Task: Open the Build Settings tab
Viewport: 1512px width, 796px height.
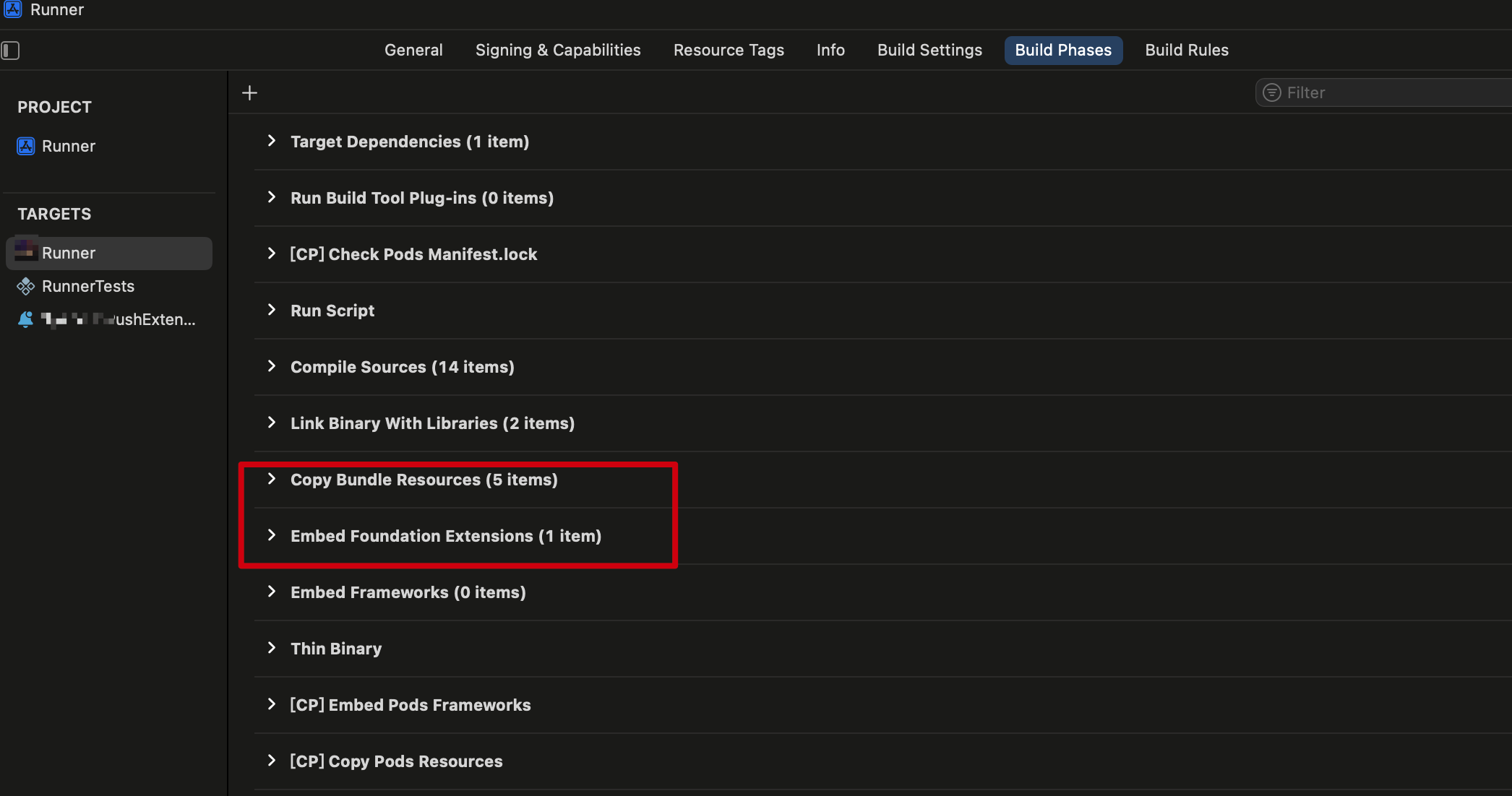Action: click(x=929, y=51)
